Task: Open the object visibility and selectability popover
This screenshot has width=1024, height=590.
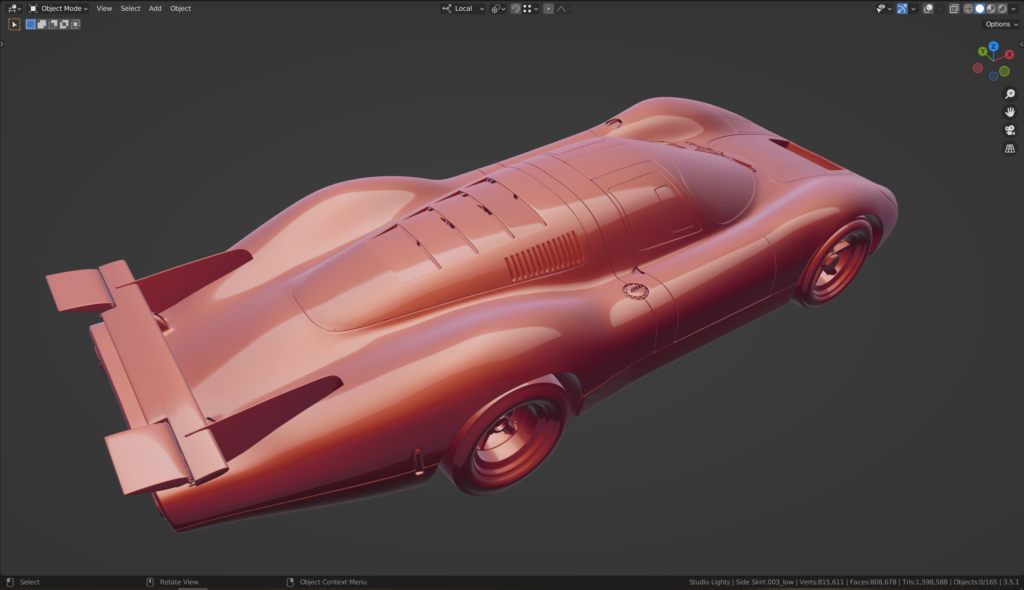Action: 884,8
